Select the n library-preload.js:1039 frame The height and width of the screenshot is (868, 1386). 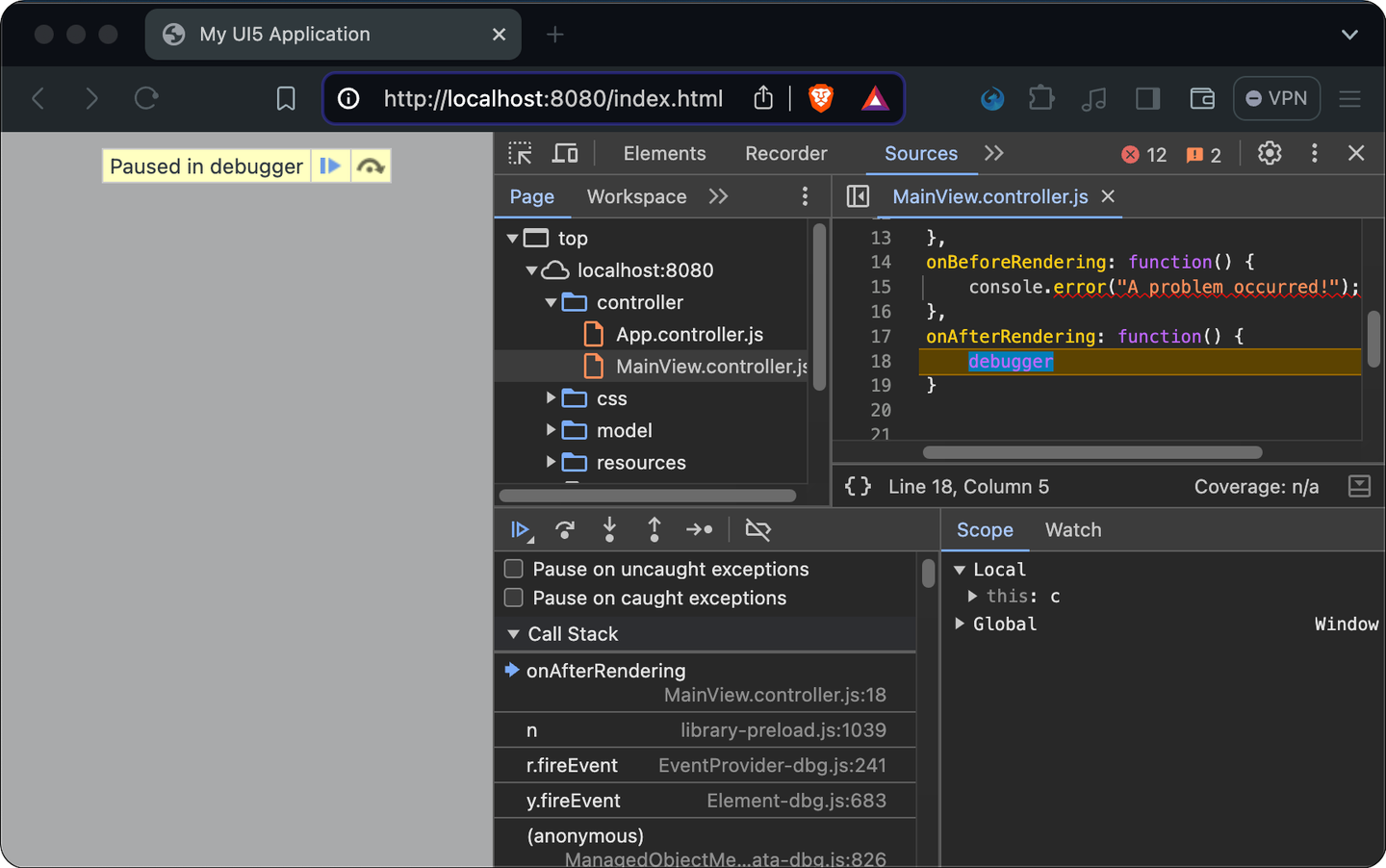(x=705, y=730)
